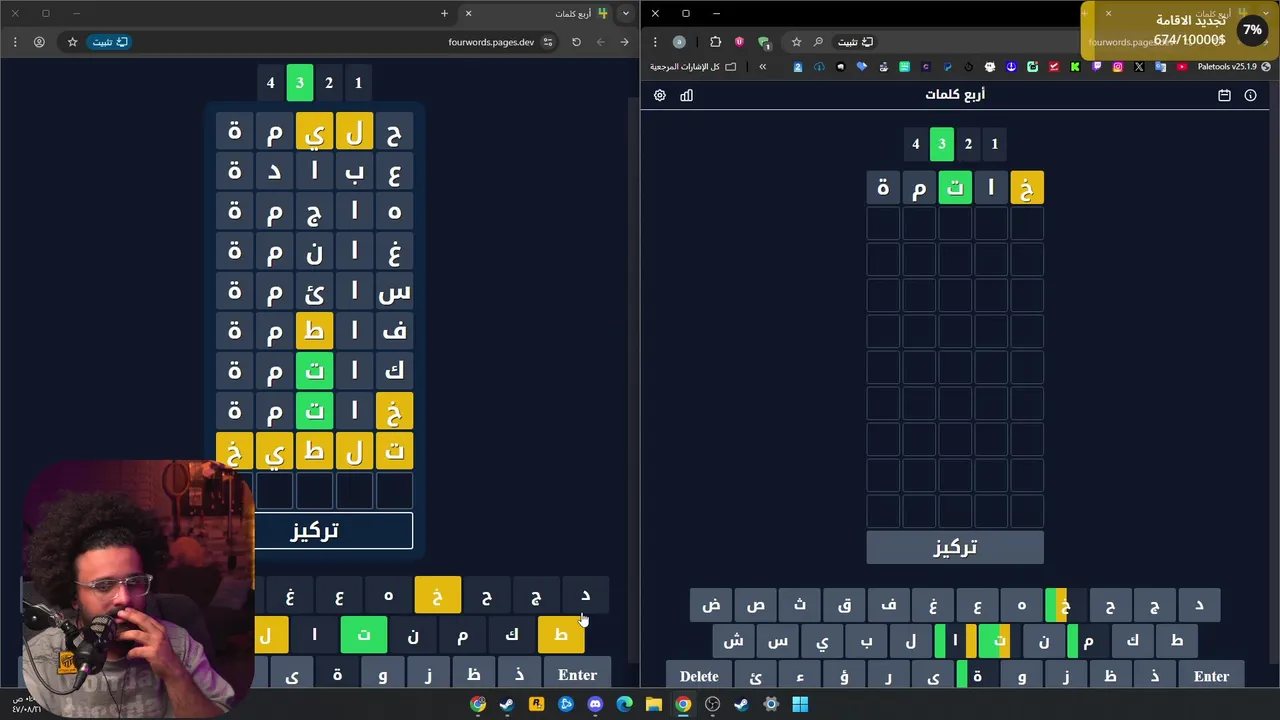Click the تركيز hint box in right window

pos(955,547)
